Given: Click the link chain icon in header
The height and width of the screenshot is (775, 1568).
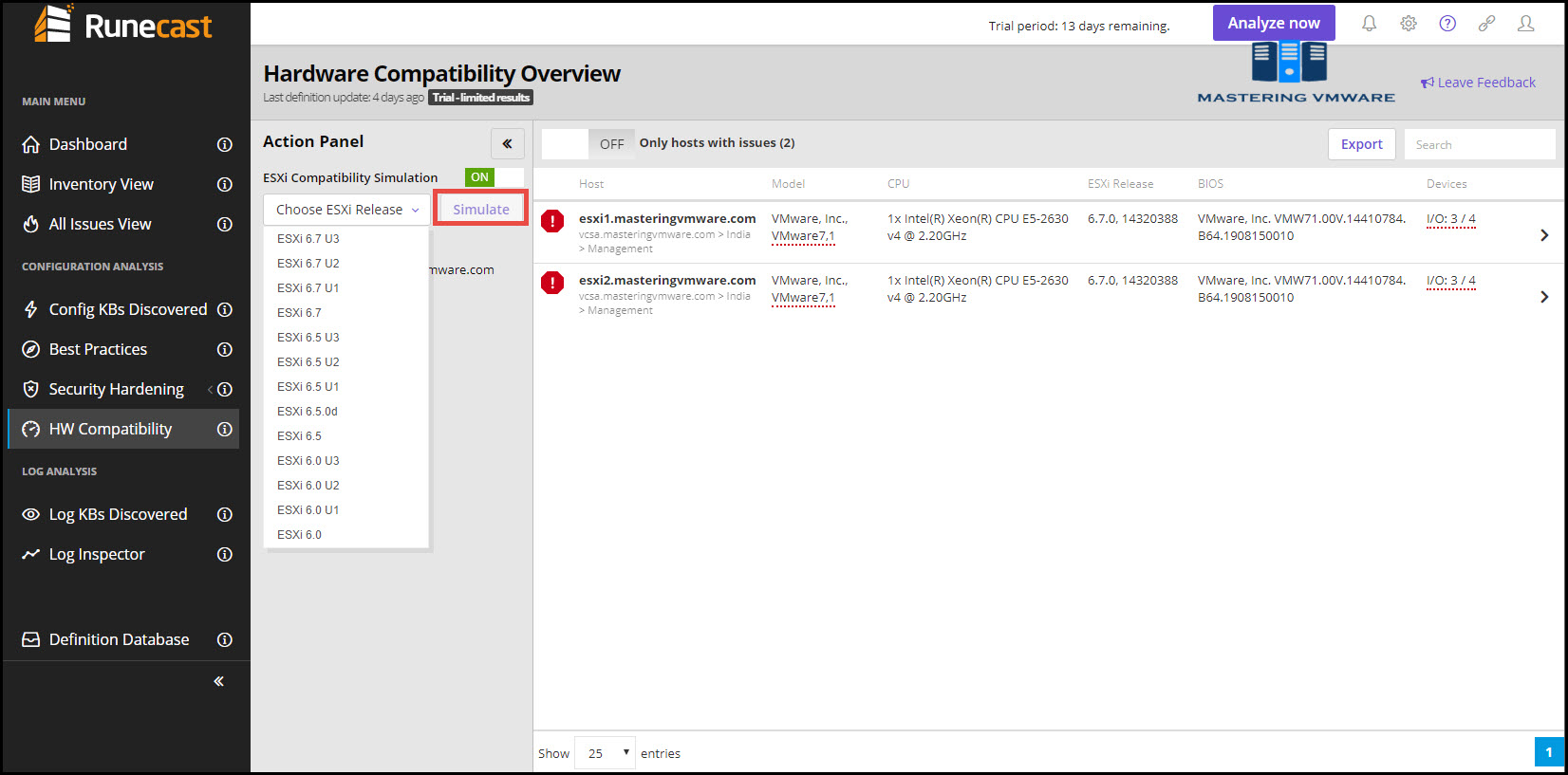Looking at the screenshot, I should [x=1486, y=24].
